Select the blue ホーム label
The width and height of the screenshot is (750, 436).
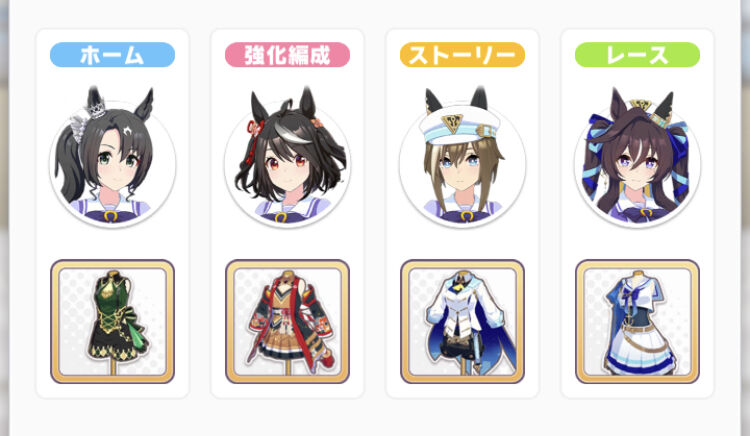point(112,54)
